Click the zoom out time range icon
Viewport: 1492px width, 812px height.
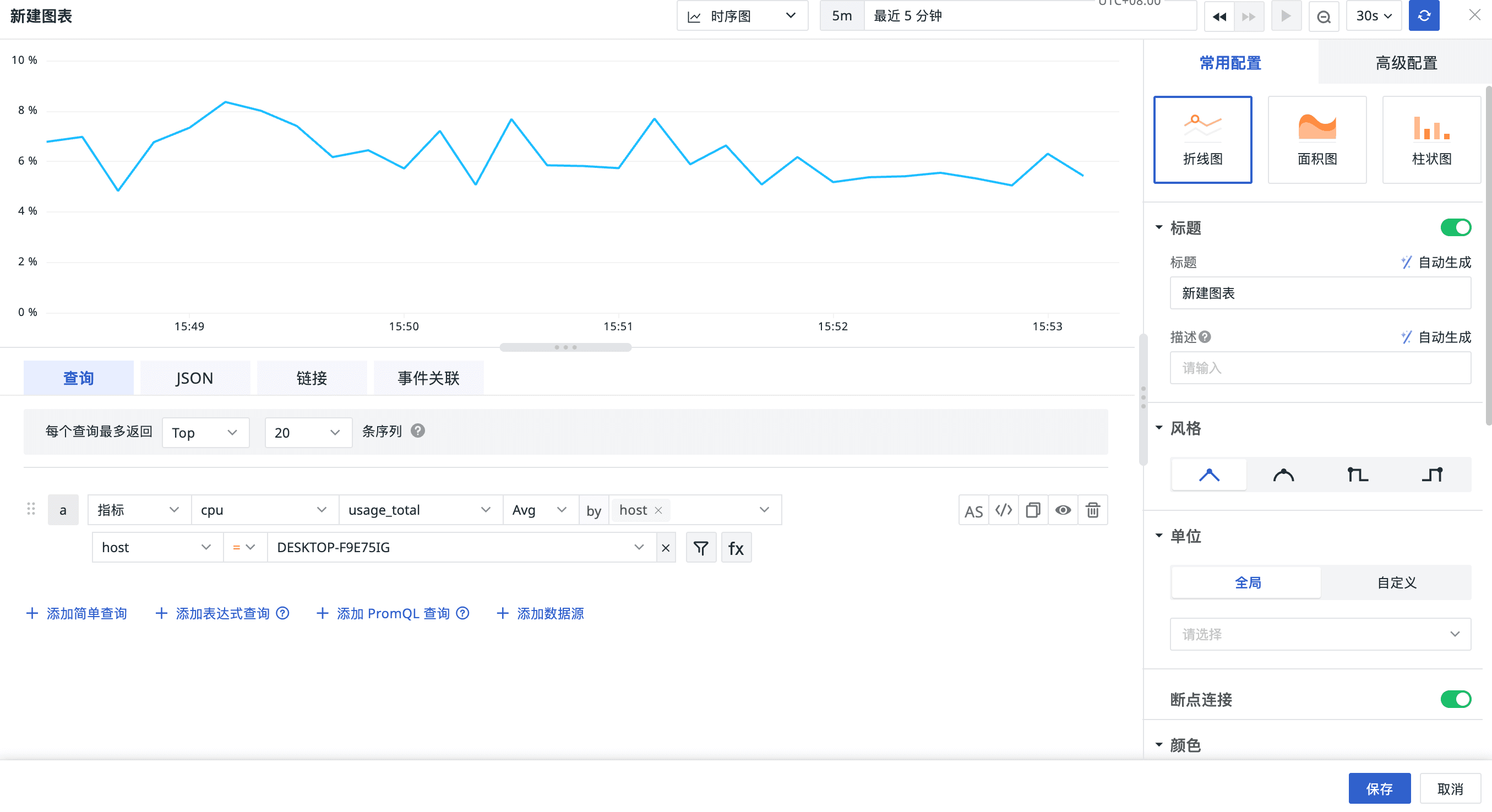point(1324,16)
